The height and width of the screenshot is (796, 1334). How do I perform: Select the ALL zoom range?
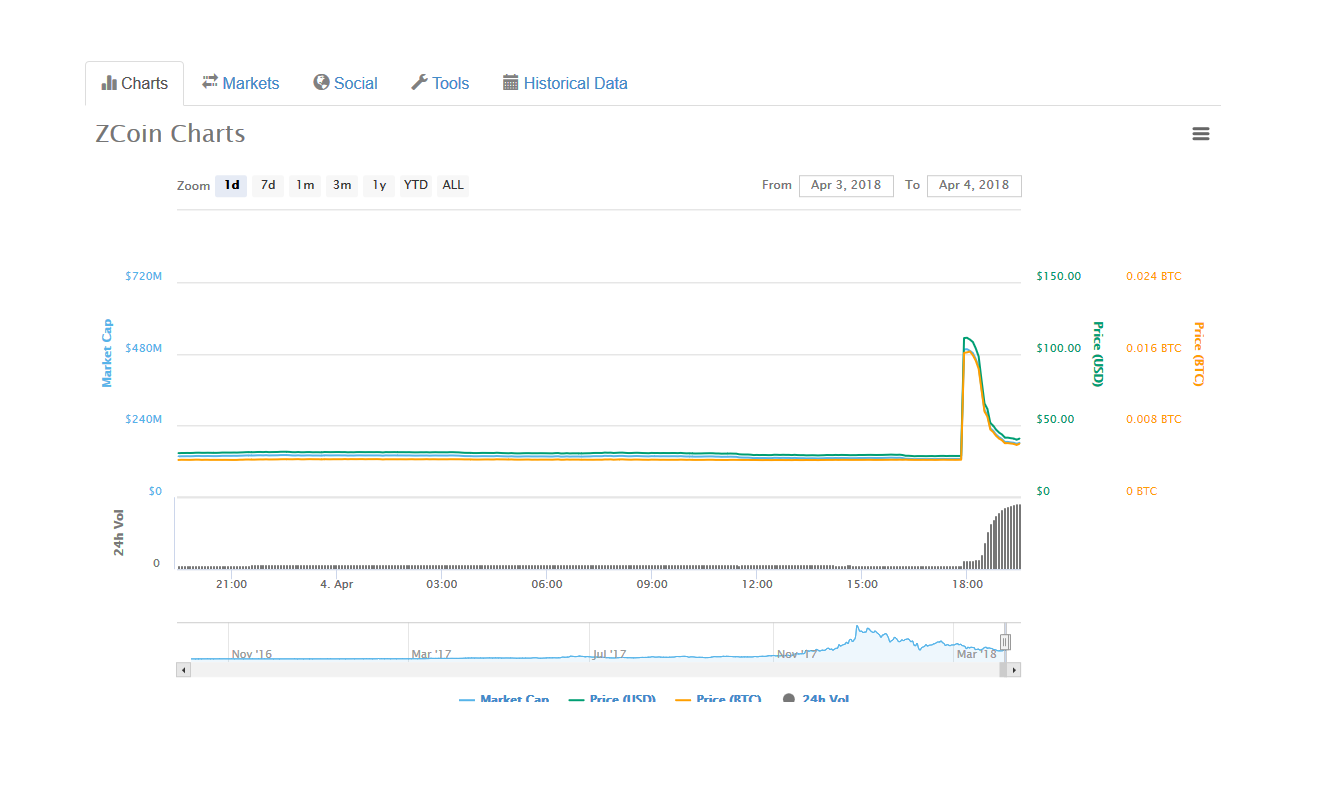[x=452, y=185]
